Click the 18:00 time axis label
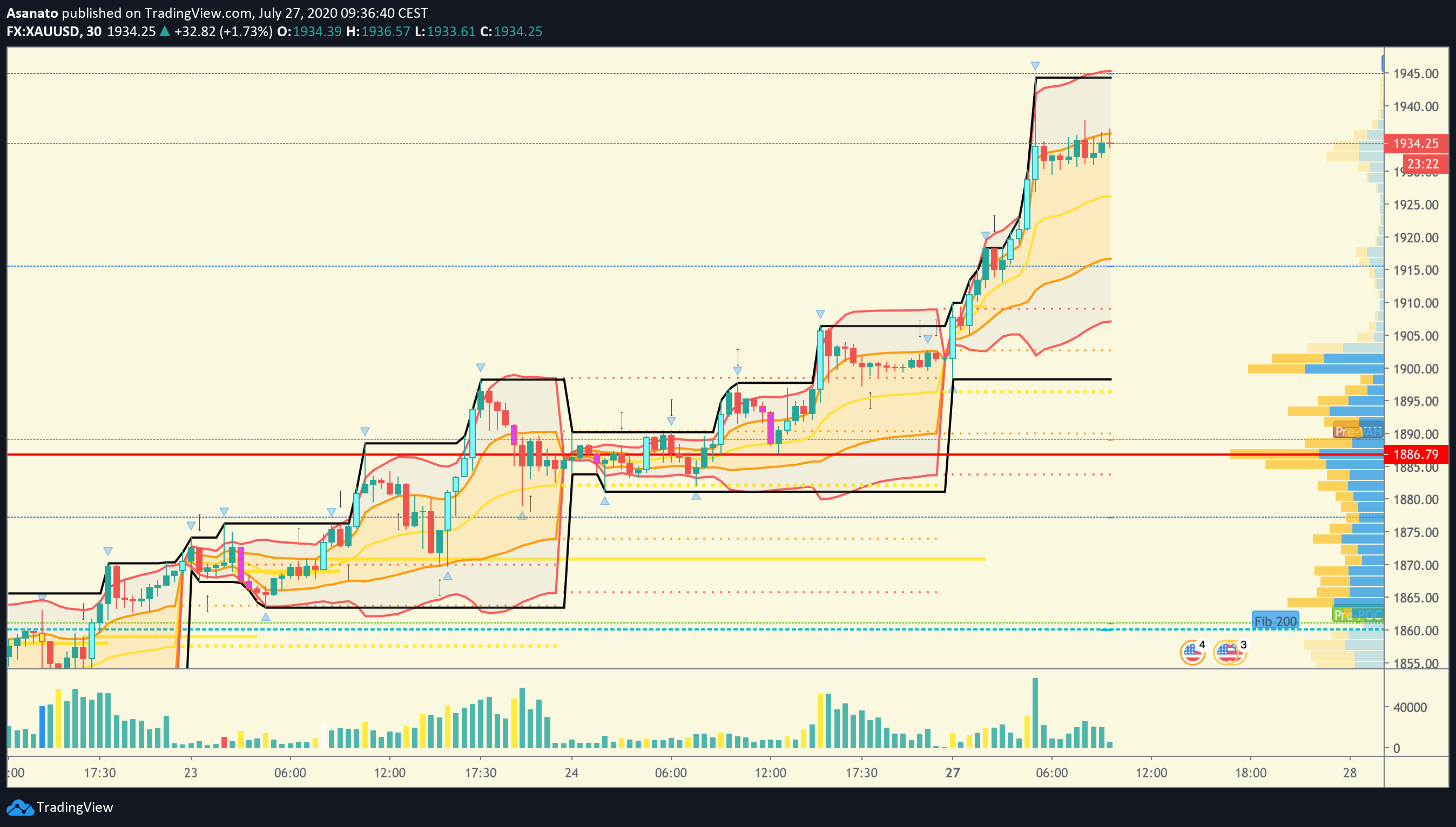The width and height of the screenshot is (1456, 827). pos(1250,772)
